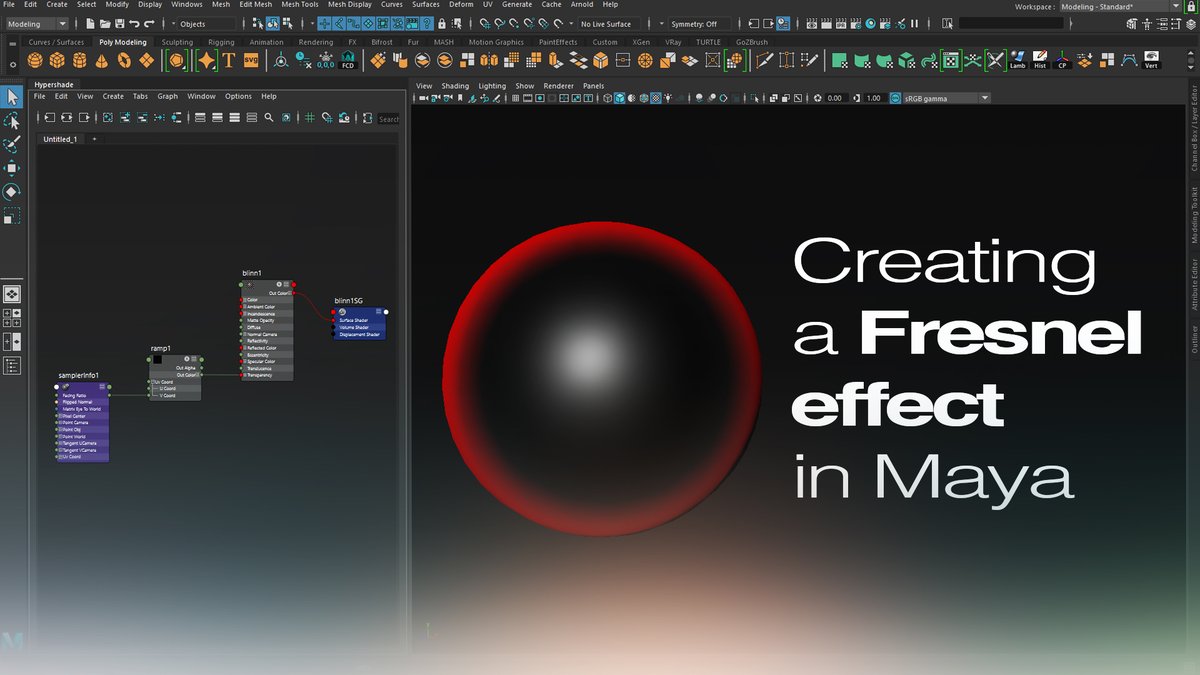Switch to the Rendering shelf tab

coord(316,42)
